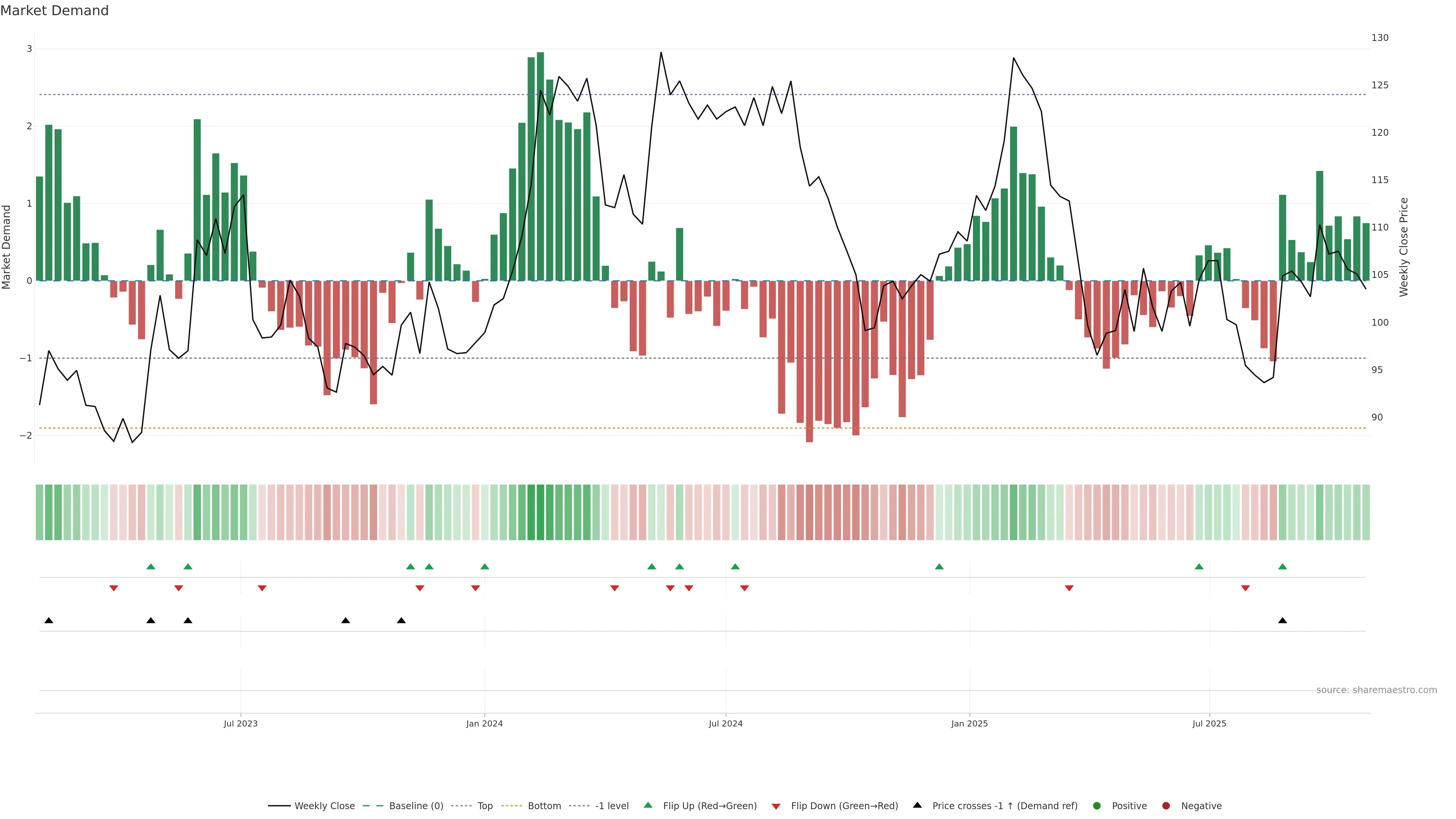Click the leftmost black price-cross triangle marker
Image resolution: width=1456 pixels, height=819 pixels.
pyautogui.click(x=49, y=621)
